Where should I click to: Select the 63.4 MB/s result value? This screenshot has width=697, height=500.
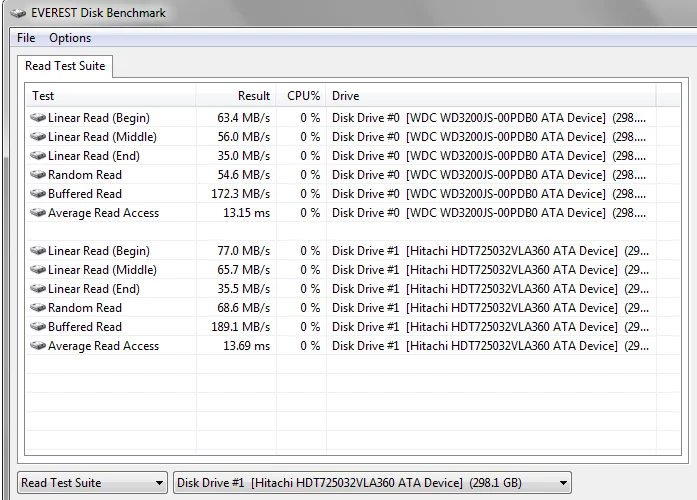pos(244,118)
